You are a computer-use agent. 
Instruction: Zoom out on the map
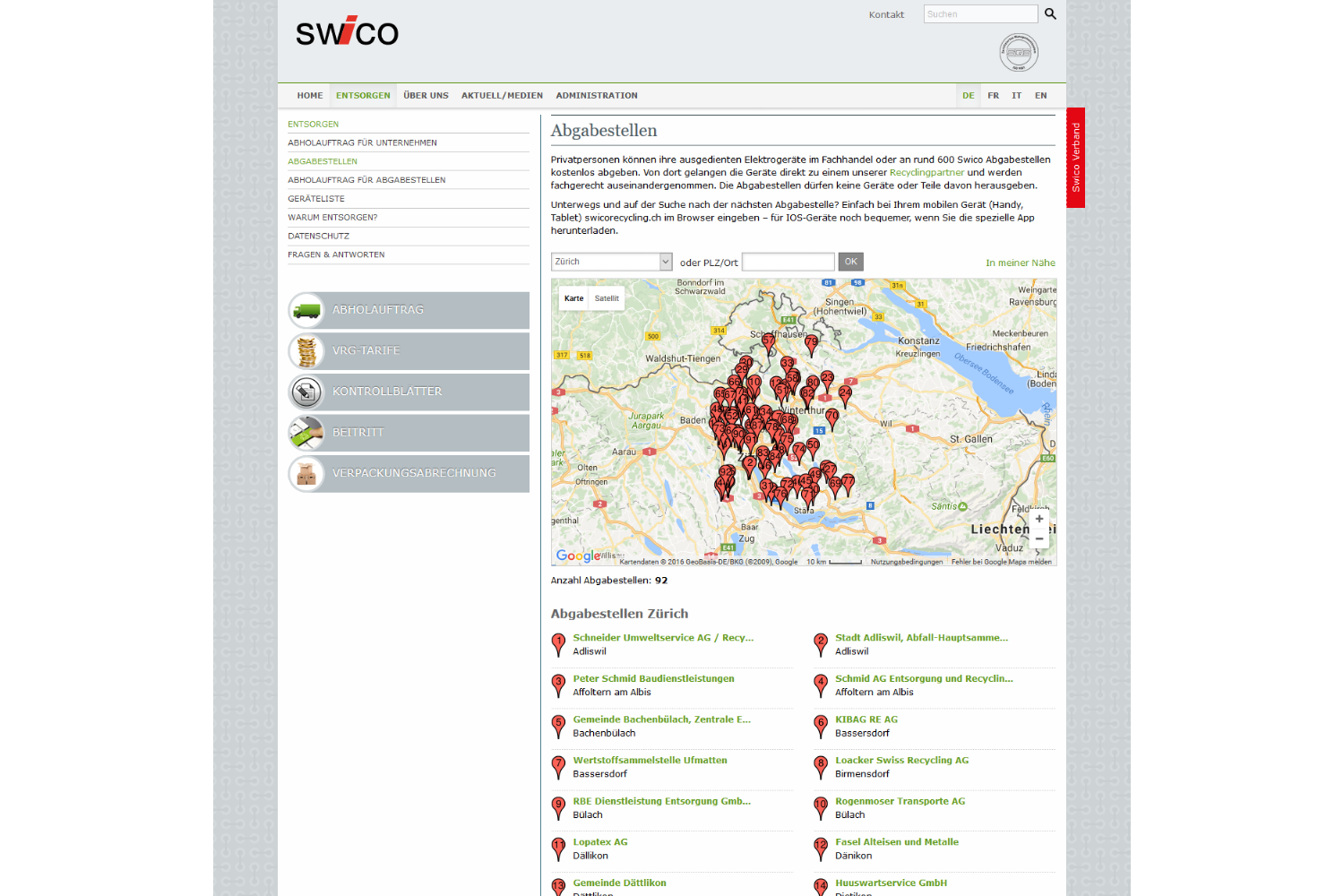pyautogui.click(x=1038, y=538)
